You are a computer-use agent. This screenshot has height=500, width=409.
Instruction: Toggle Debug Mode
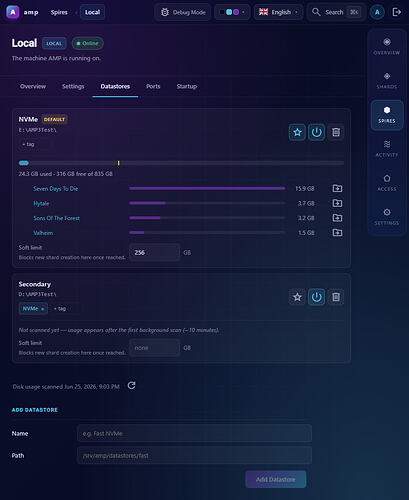coord(183,12)
